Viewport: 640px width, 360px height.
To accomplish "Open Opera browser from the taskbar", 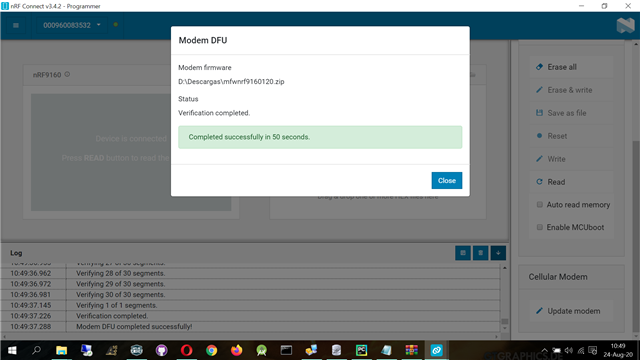I will point(187,350).
